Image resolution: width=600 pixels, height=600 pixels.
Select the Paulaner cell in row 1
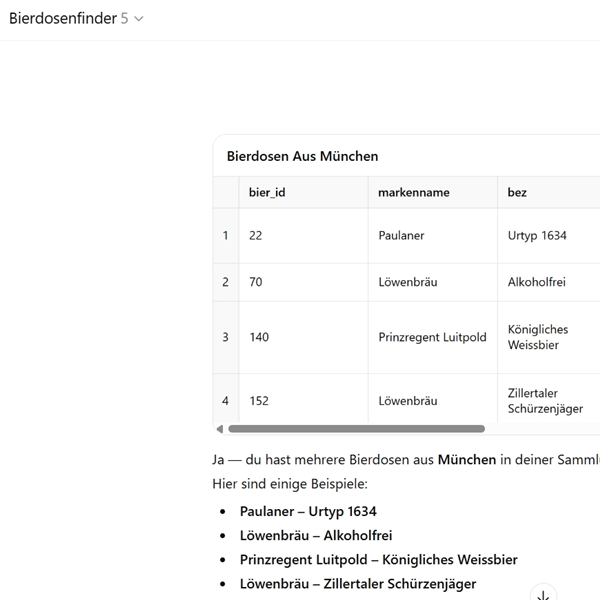401,236
